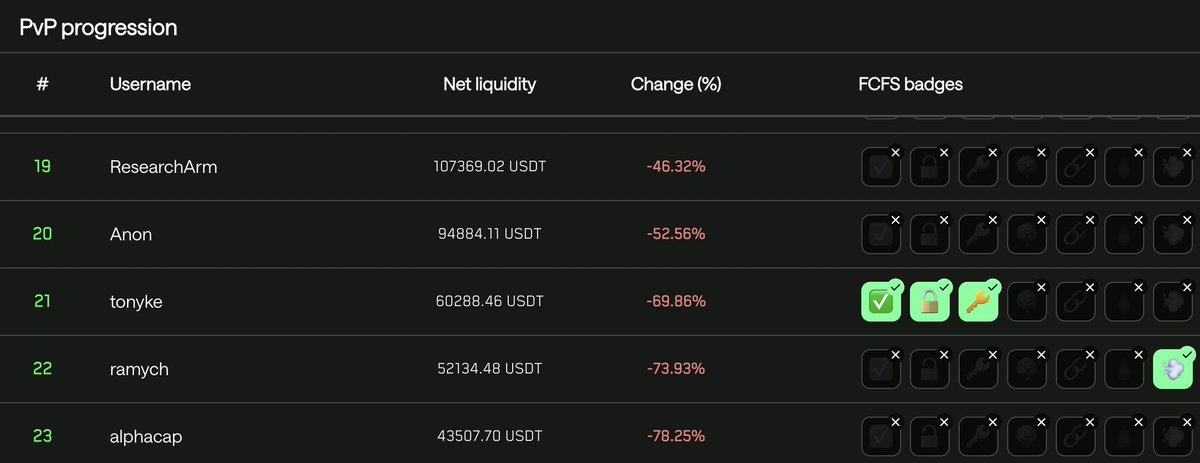Sort by the Net liquidity column header
Screen dimensions: 1200x463
click(489, 84)
